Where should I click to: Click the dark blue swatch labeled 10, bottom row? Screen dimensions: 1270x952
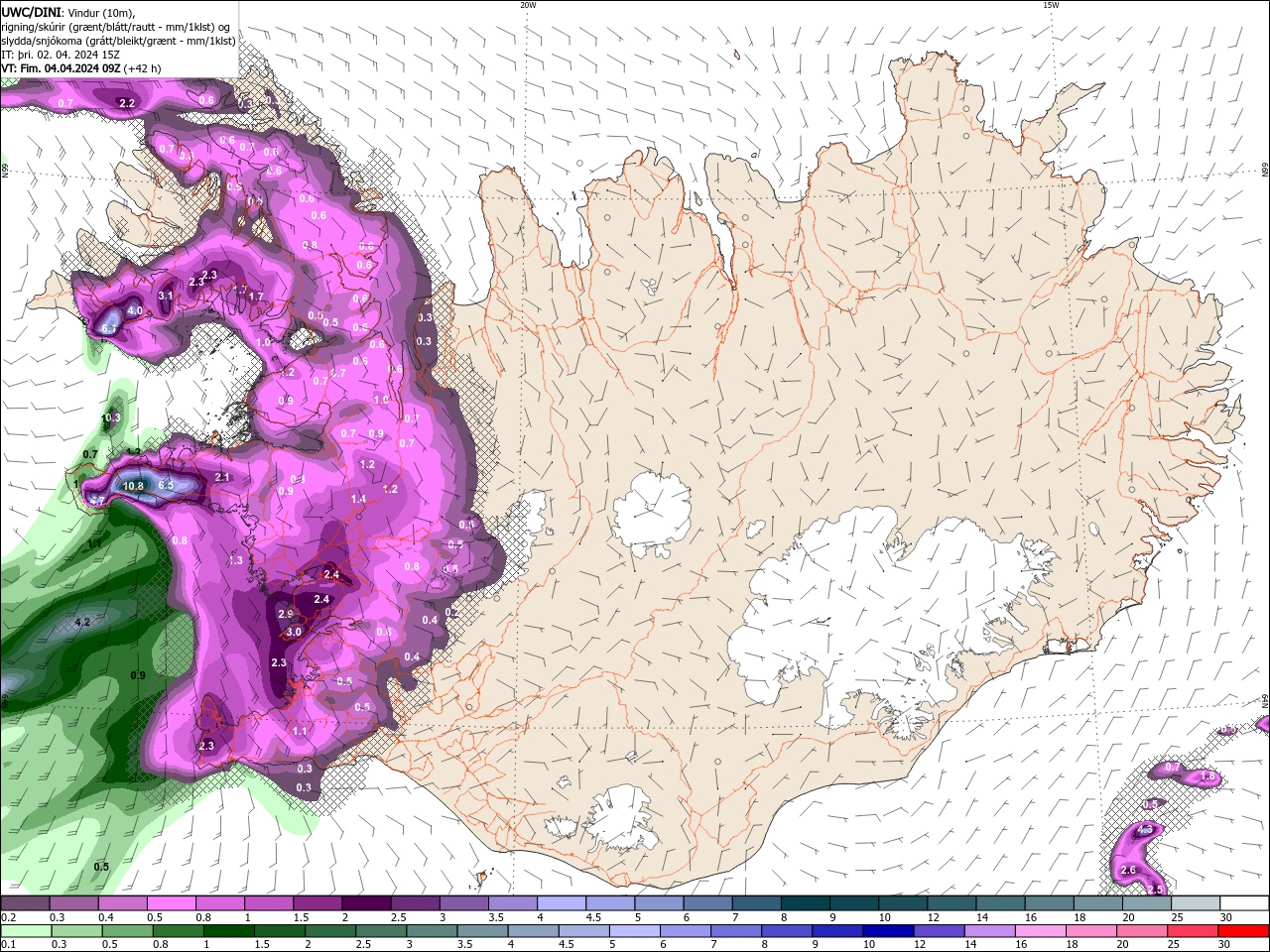coord(887,931)
